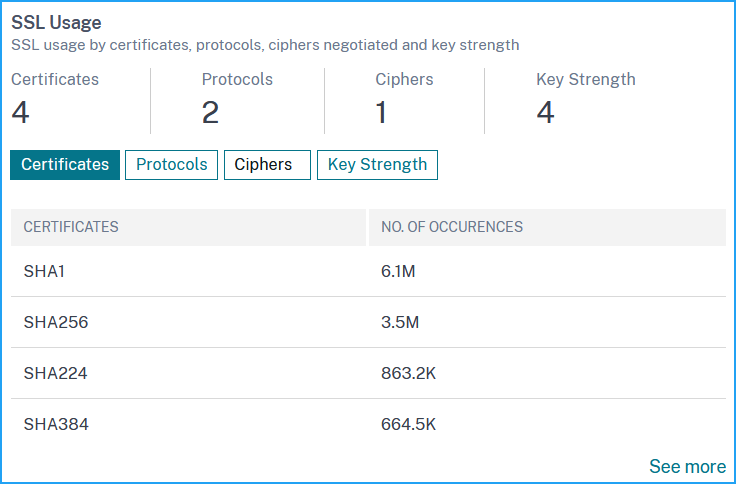Select the Protocols summary label

click(237, 79)
